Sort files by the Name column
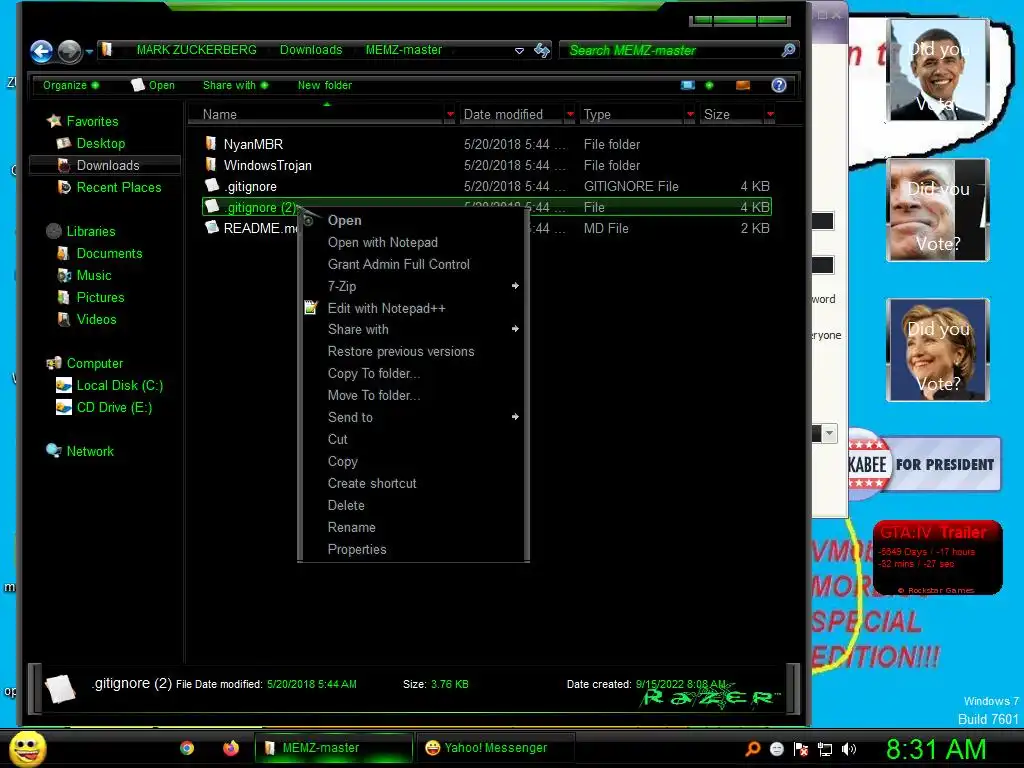 (315, 114)
